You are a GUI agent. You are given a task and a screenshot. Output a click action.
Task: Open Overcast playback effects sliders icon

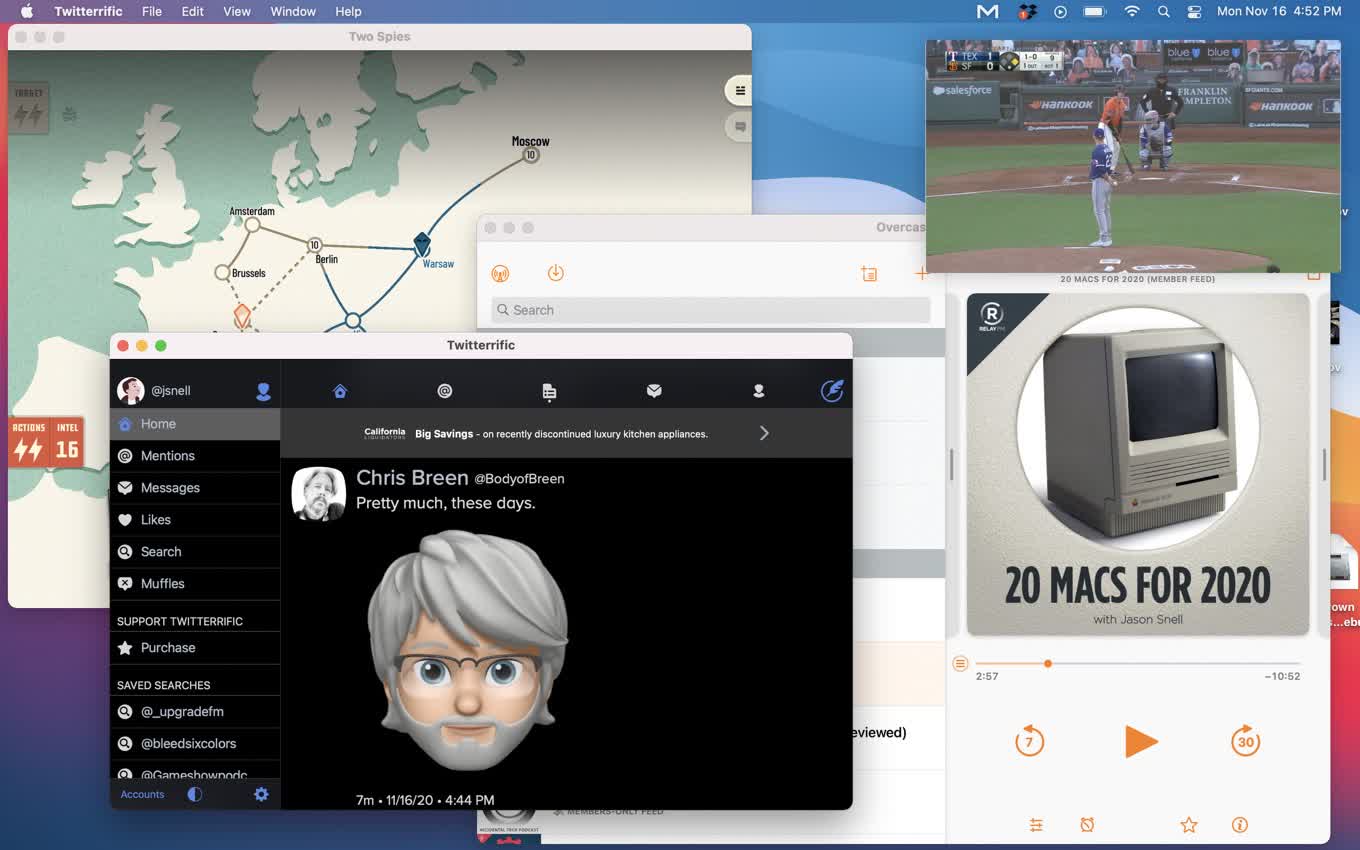(1036, 825)
